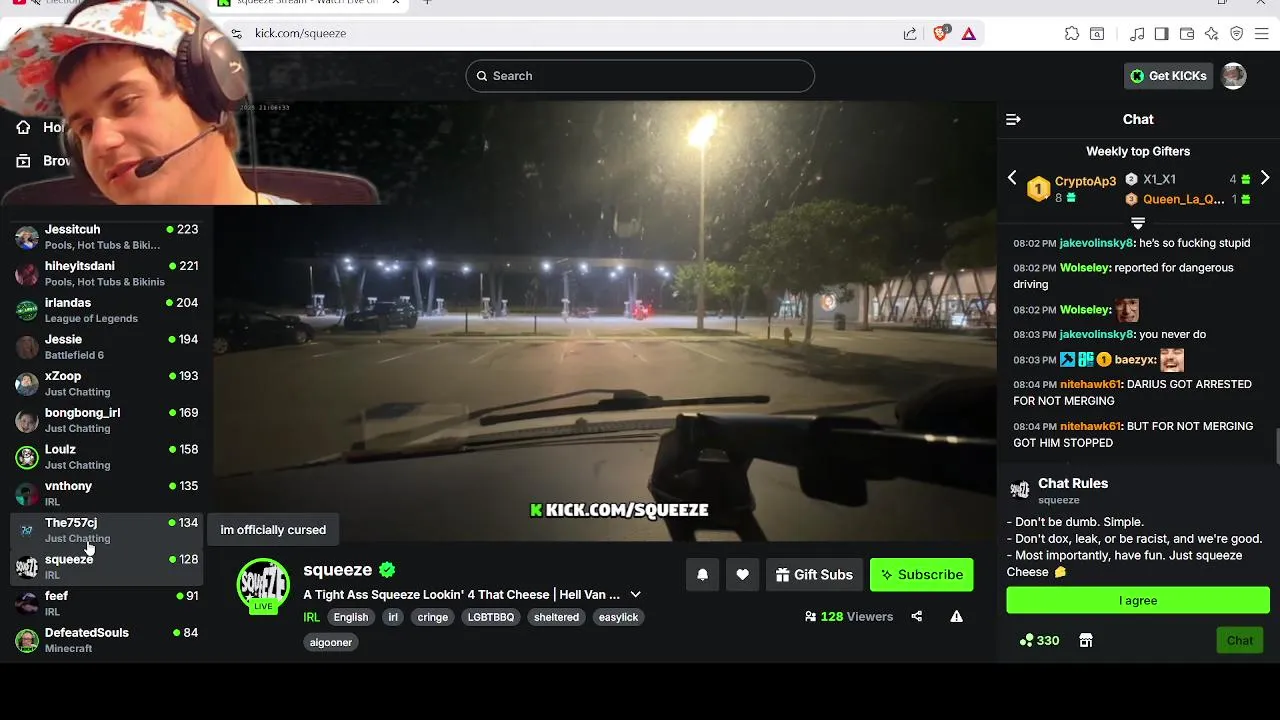The width and height of the screenshot is (1280, 720).
Task: Expand the stream title details
Action: coord(635,595)
